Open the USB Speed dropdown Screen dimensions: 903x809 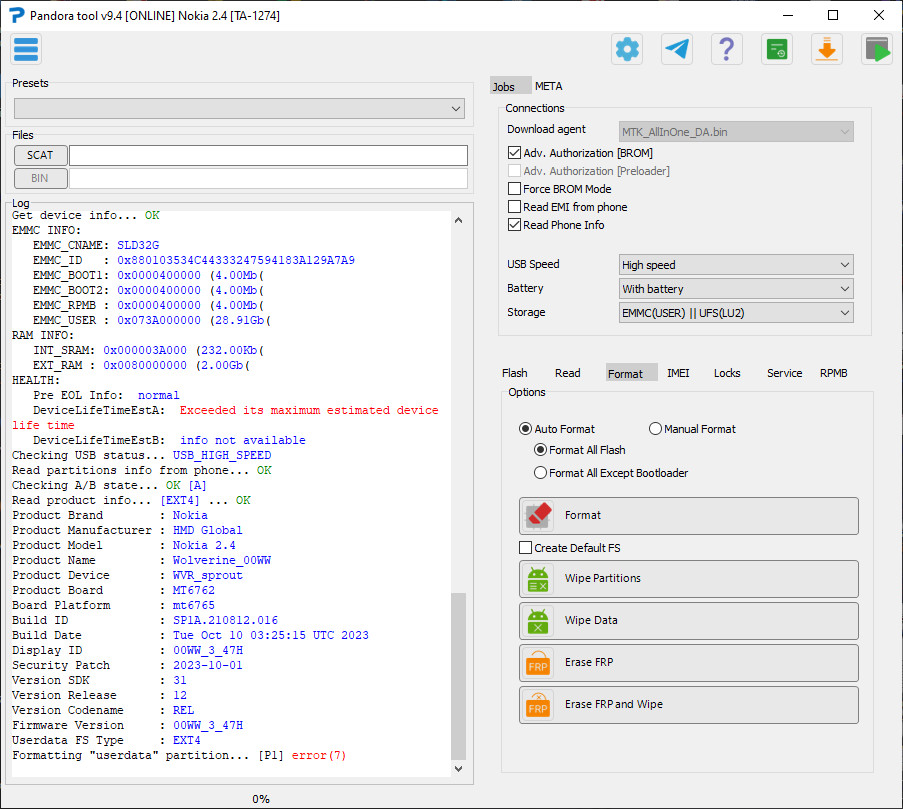736,265
